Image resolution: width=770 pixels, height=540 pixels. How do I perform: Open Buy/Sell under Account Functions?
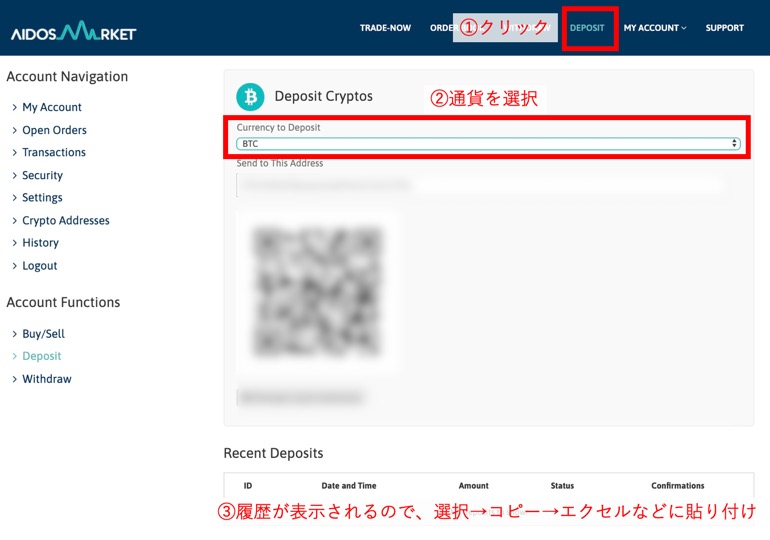[x=43, y=334]
